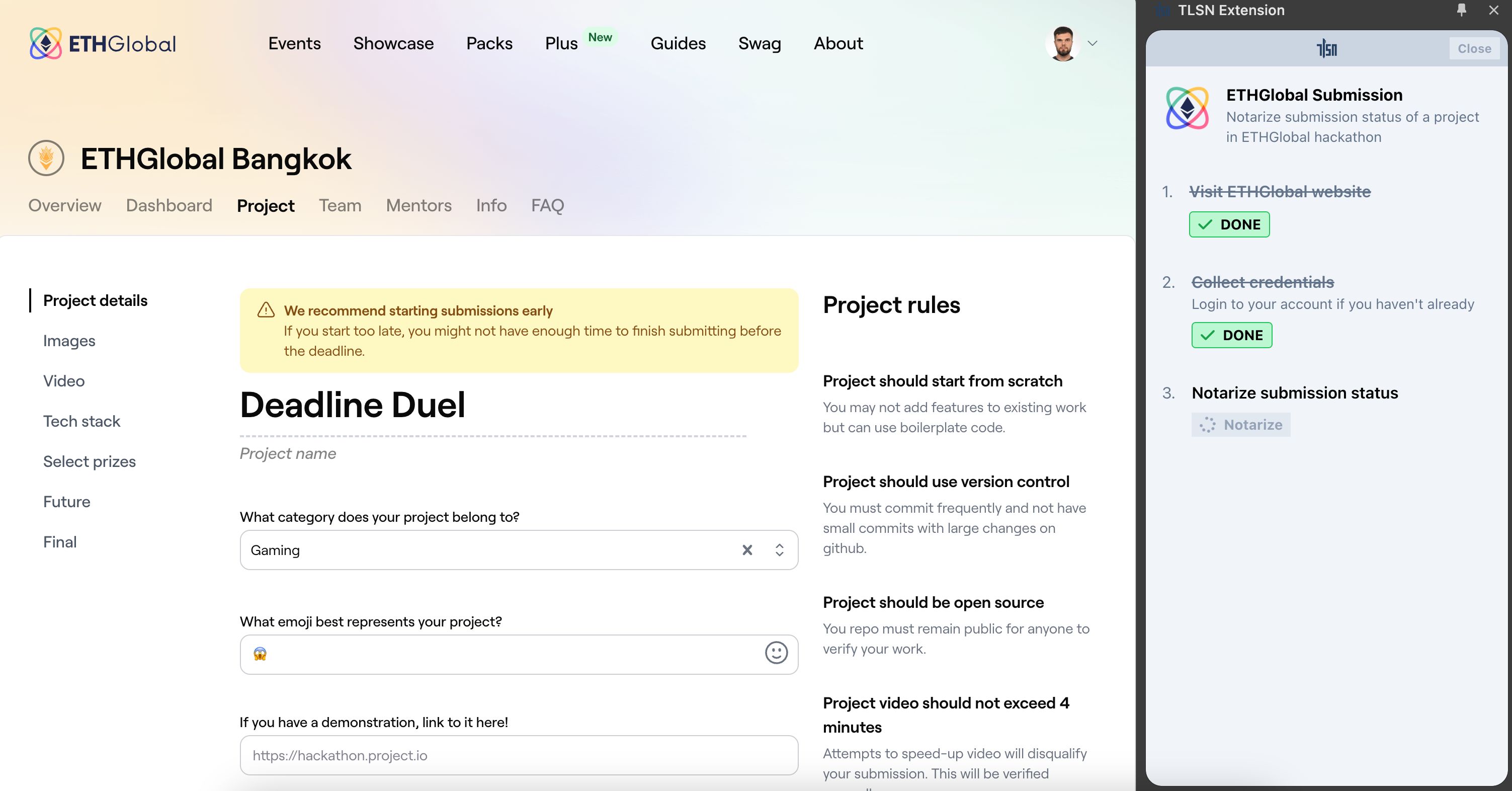Go to Packs in navigation
Screen dimensions: 1512x791
click(489, 43)
